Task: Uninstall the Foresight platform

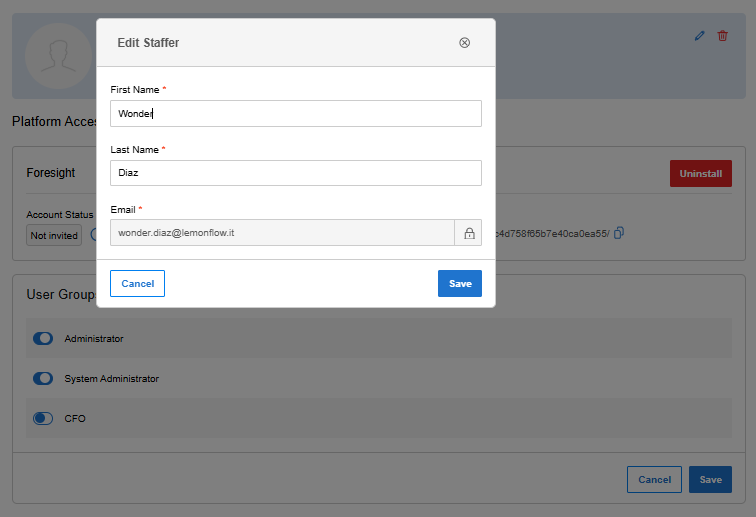Action: pyautogui.click(x=701, y=174)
